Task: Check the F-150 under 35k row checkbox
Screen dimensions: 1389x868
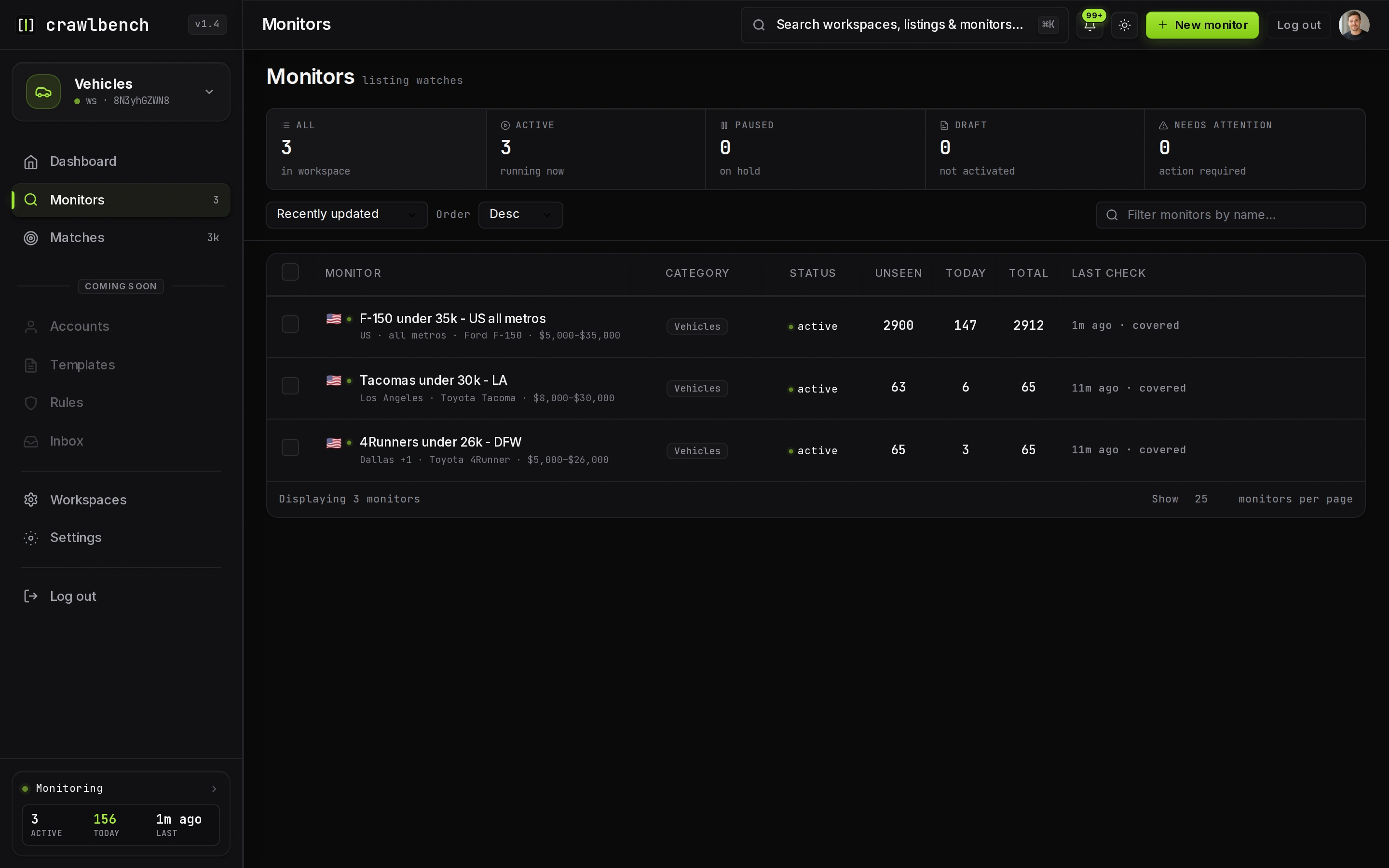Action: tap(290, 325)
